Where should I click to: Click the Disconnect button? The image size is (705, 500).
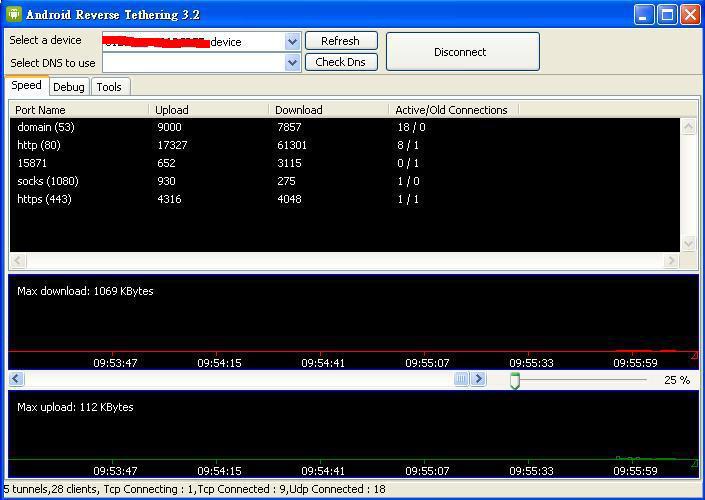(x=463, y=52)
